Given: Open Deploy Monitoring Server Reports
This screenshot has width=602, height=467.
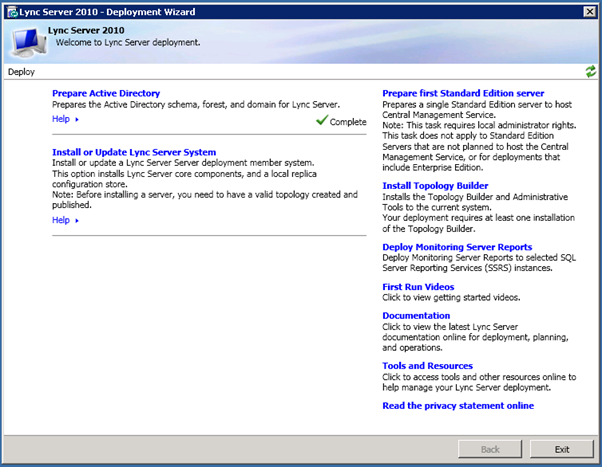Looking at the screenshot, I should 457,246.
